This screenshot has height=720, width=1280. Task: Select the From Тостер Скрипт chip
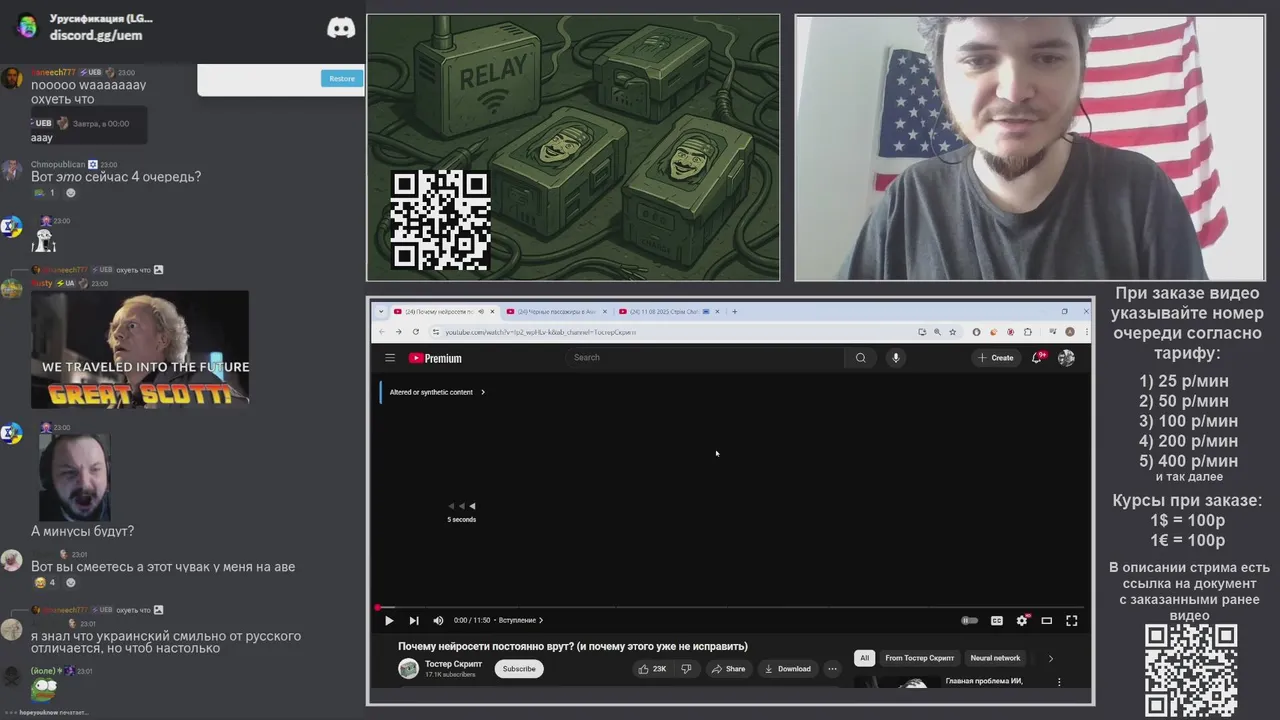[919, 658]
